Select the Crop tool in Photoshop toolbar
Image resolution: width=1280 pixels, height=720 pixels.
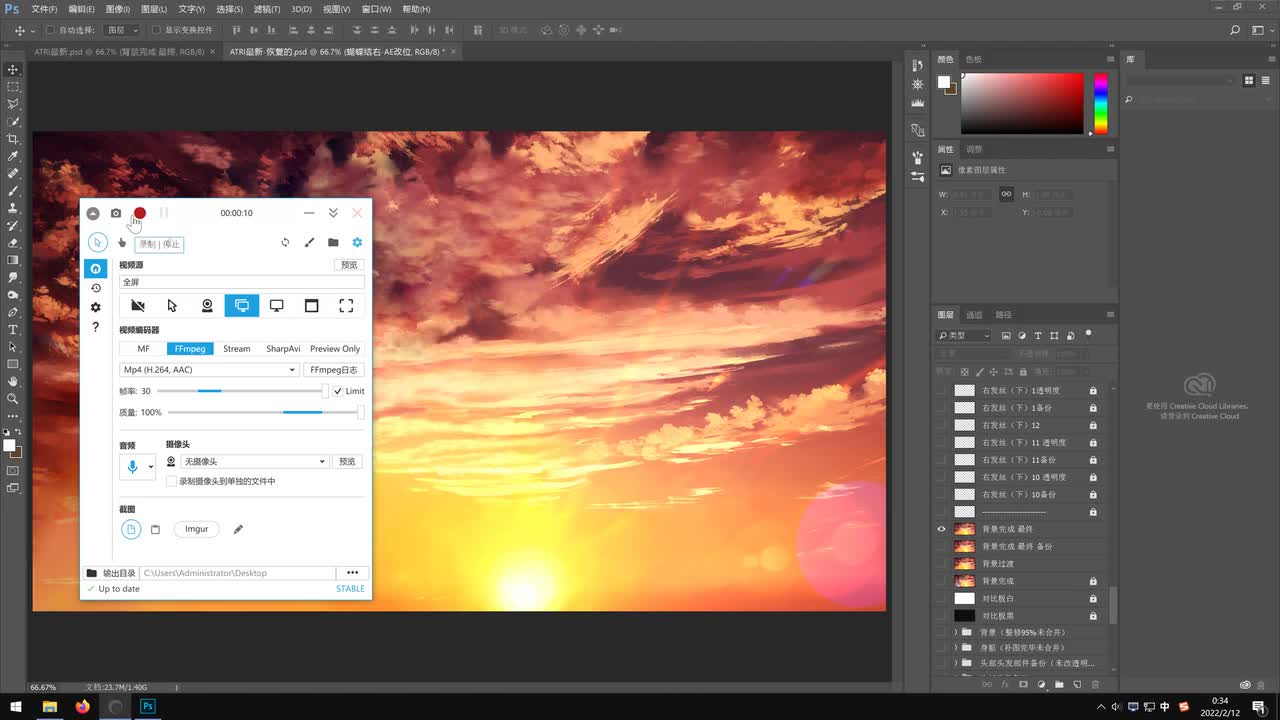point(13,139)
